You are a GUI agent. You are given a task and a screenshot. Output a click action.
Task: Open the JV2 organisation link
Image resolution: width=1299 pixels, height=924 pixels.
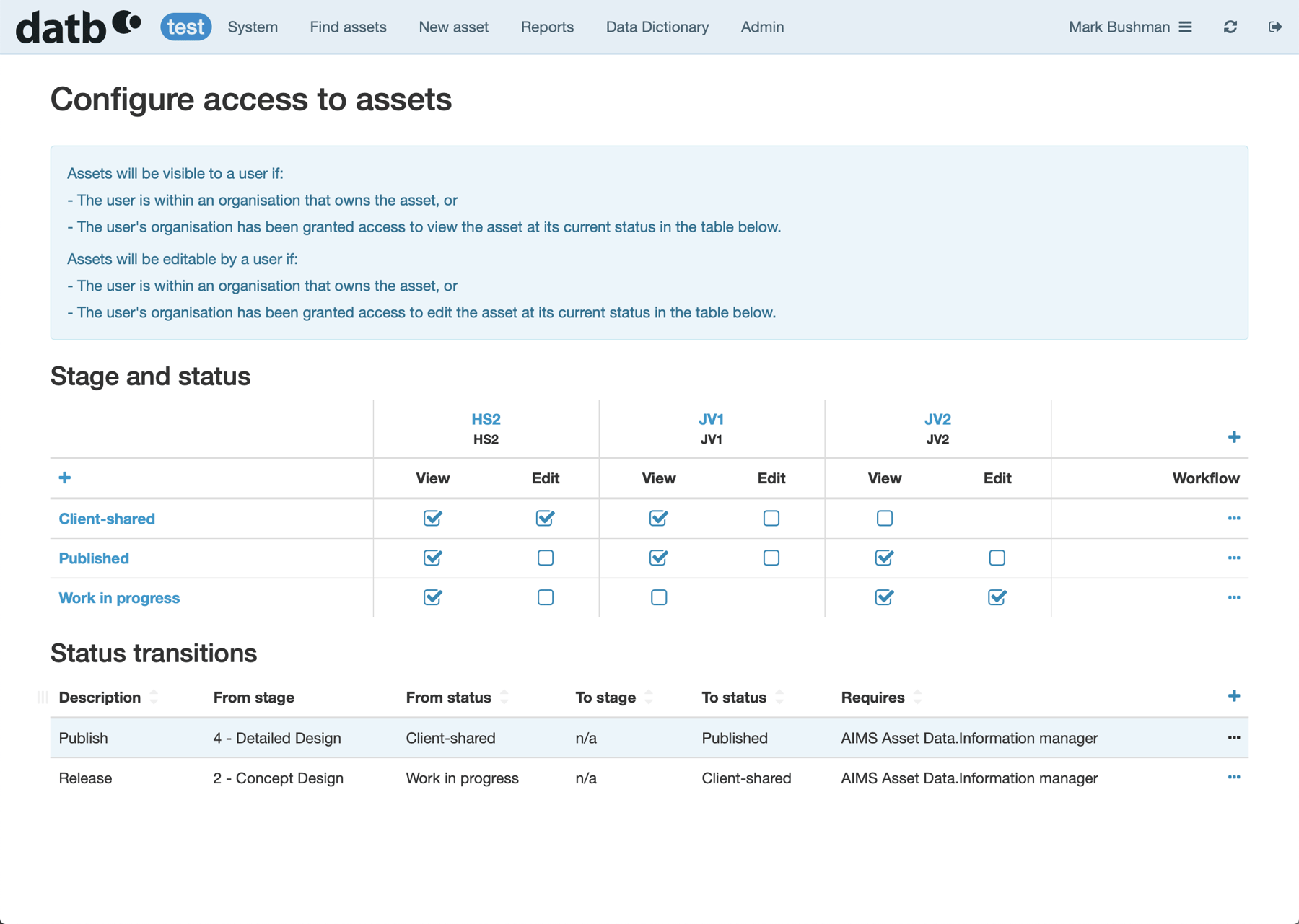[x=937, y=419]
